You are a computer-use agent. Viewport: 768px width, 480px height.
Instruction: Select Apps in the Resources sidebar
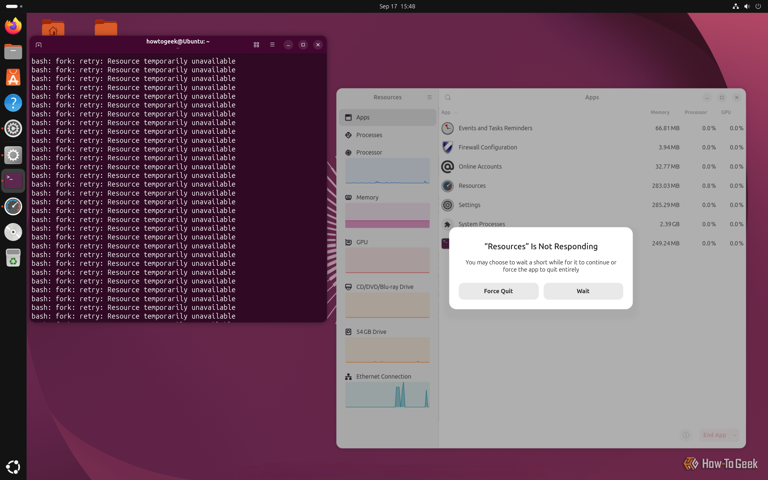387,118
